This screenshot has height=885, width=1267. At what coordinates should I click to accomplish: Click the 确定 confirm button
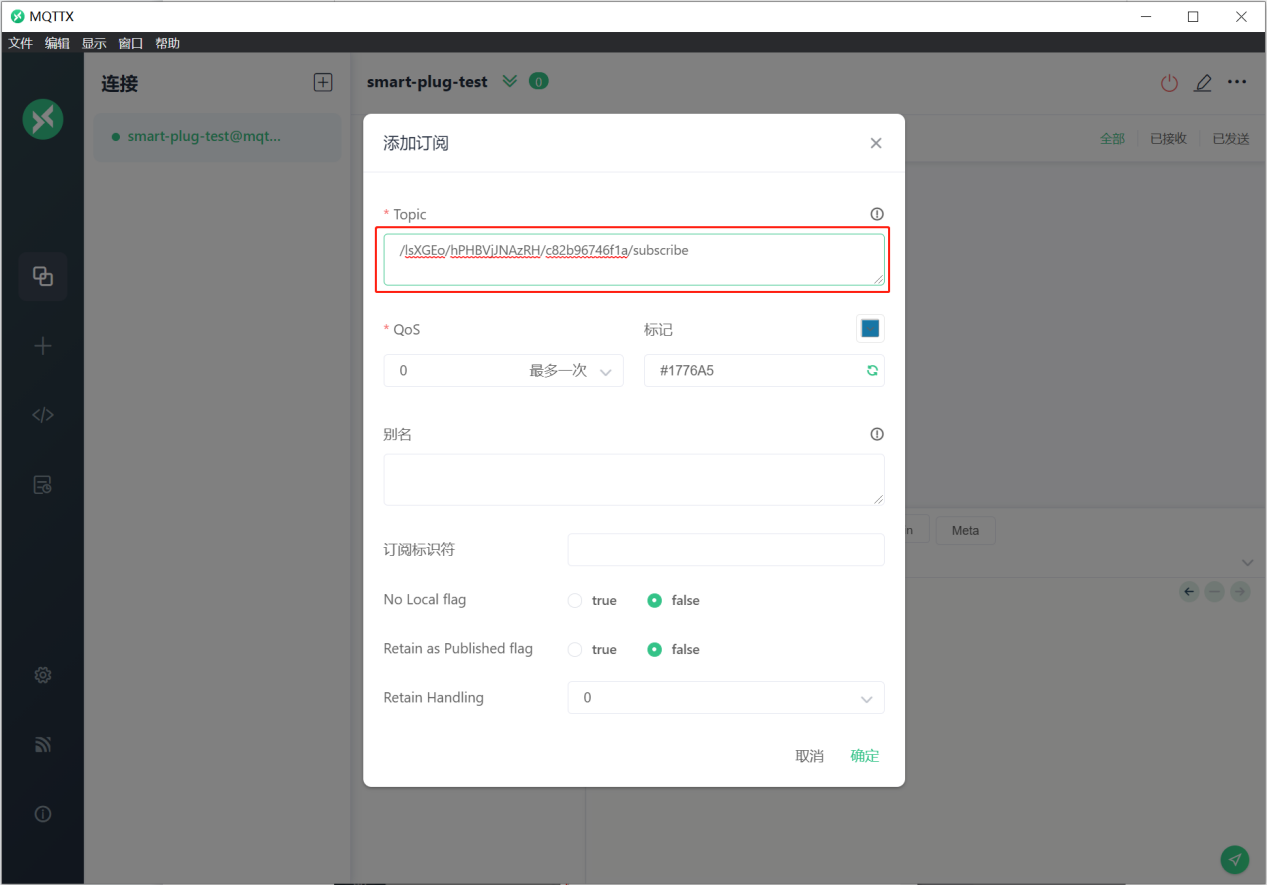coord(864,756)
